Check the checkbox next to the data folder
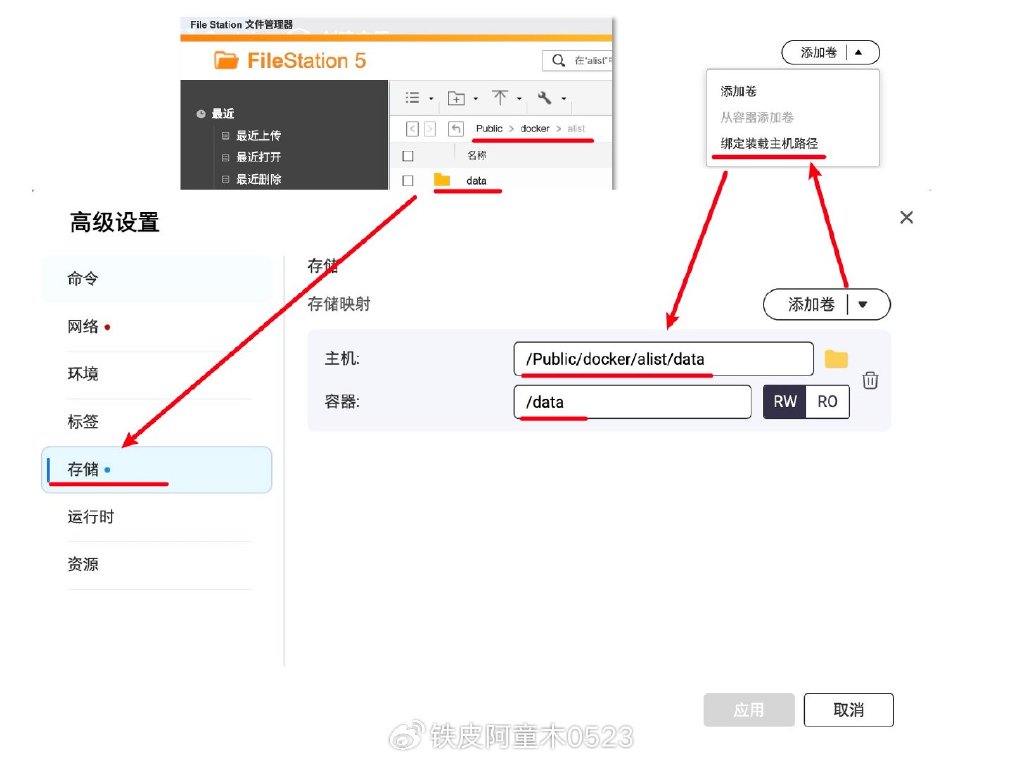 (x=409, y=181)
